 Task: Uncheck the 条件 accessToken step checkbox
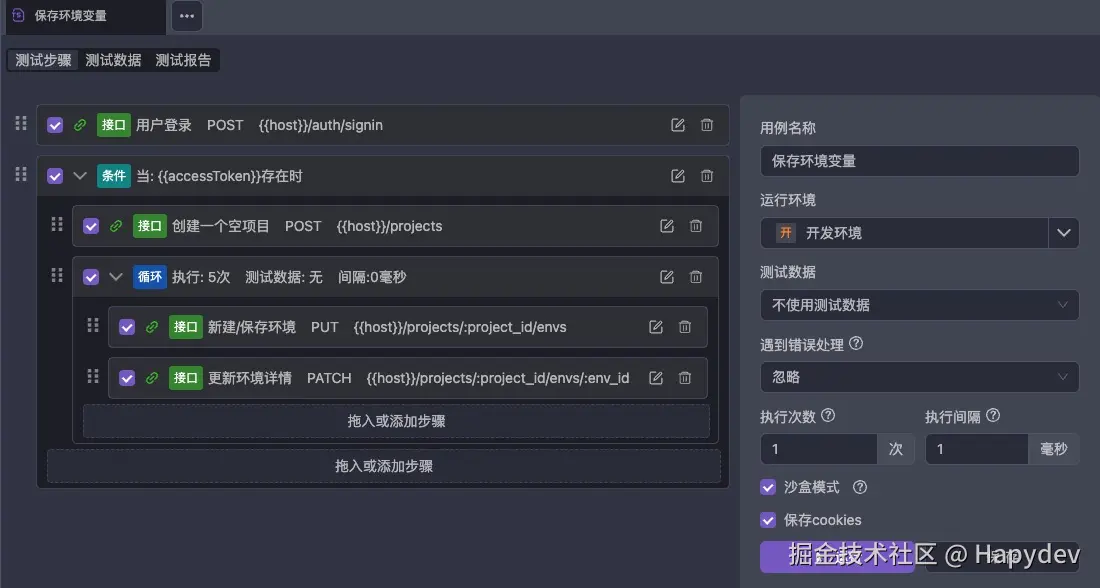pyautogui.click(x=55, y=176)
